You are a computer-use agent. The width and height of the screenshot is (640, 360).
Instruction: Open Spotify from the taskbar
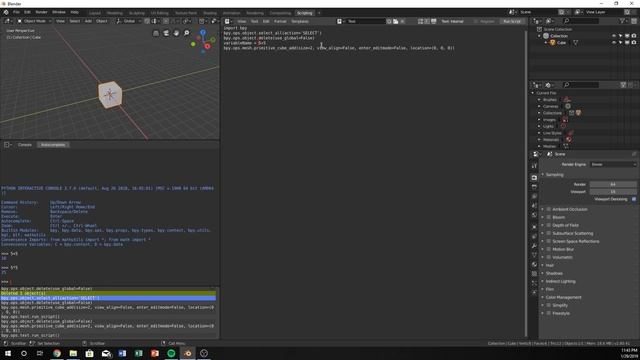pyautogui.click(x=171, y=353)
